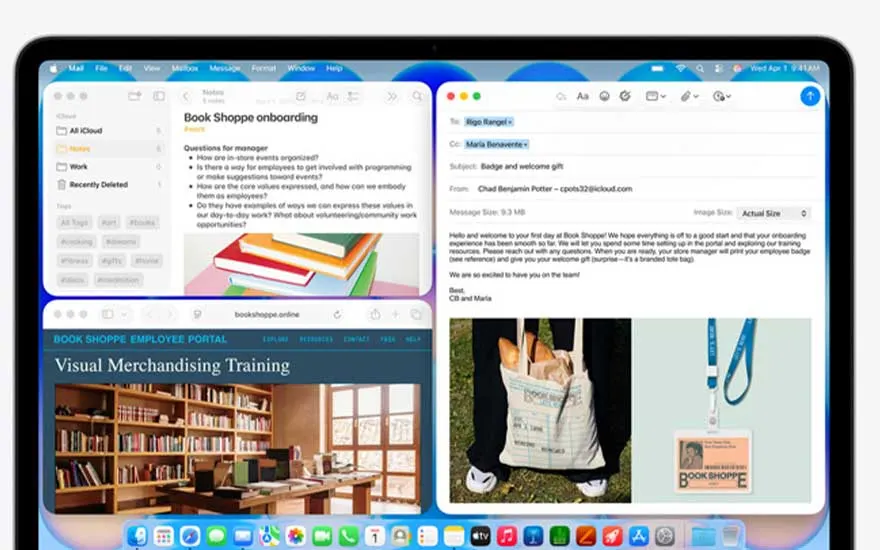Click the EXPLORE link on employee portal

276,340
